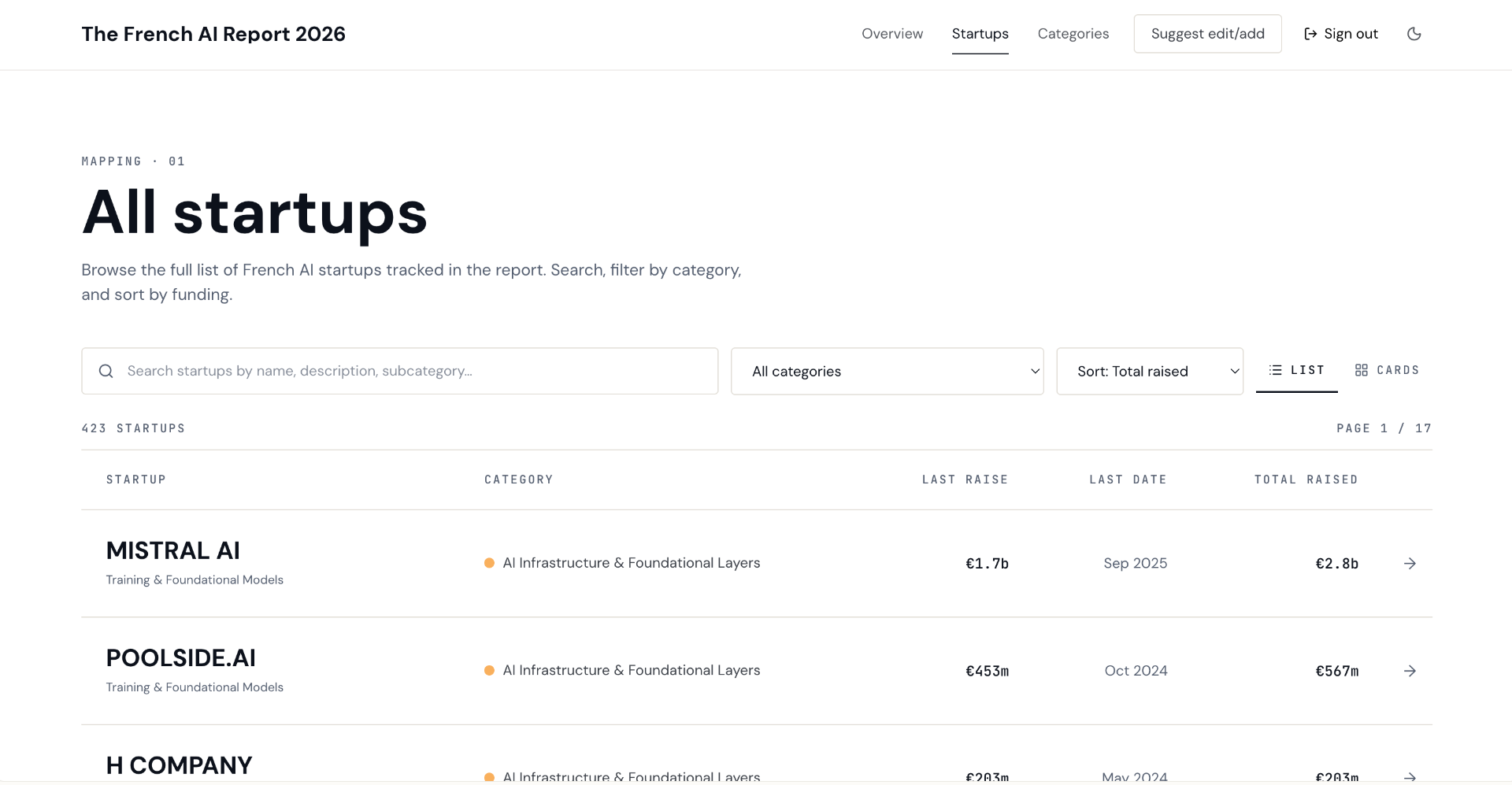Click the TOTAL RAISED column header
Image resolution: width=1512 pixels, height=785 pixels.
(1306, 480)
